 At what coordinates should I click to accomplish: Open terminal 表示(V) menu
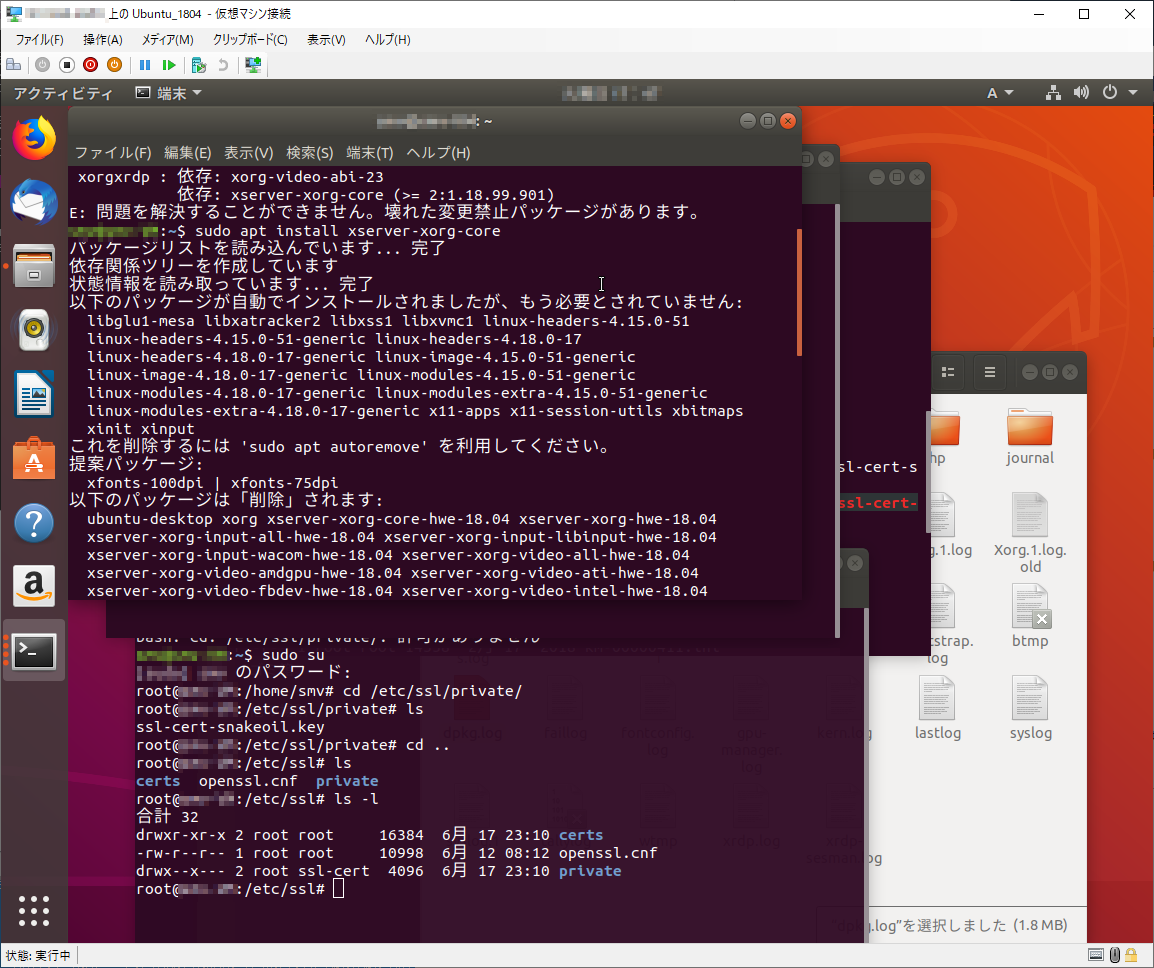click(248, 152)
